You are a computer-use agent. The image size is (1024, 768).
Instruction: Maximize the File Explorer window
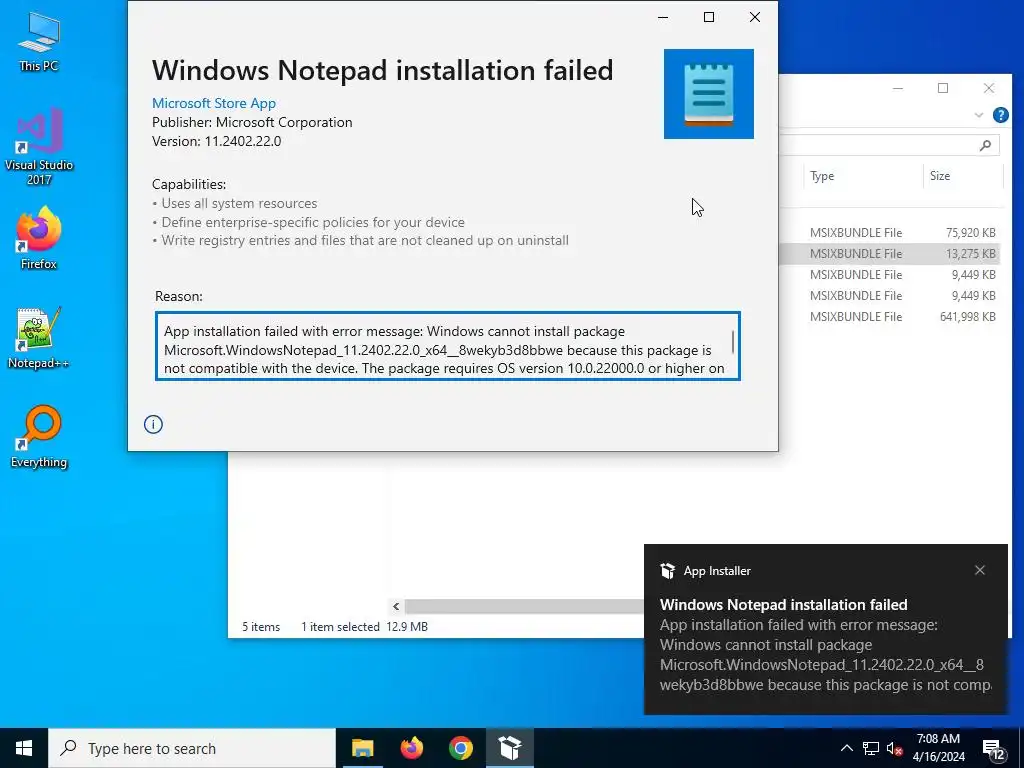[x=943, y=88]
